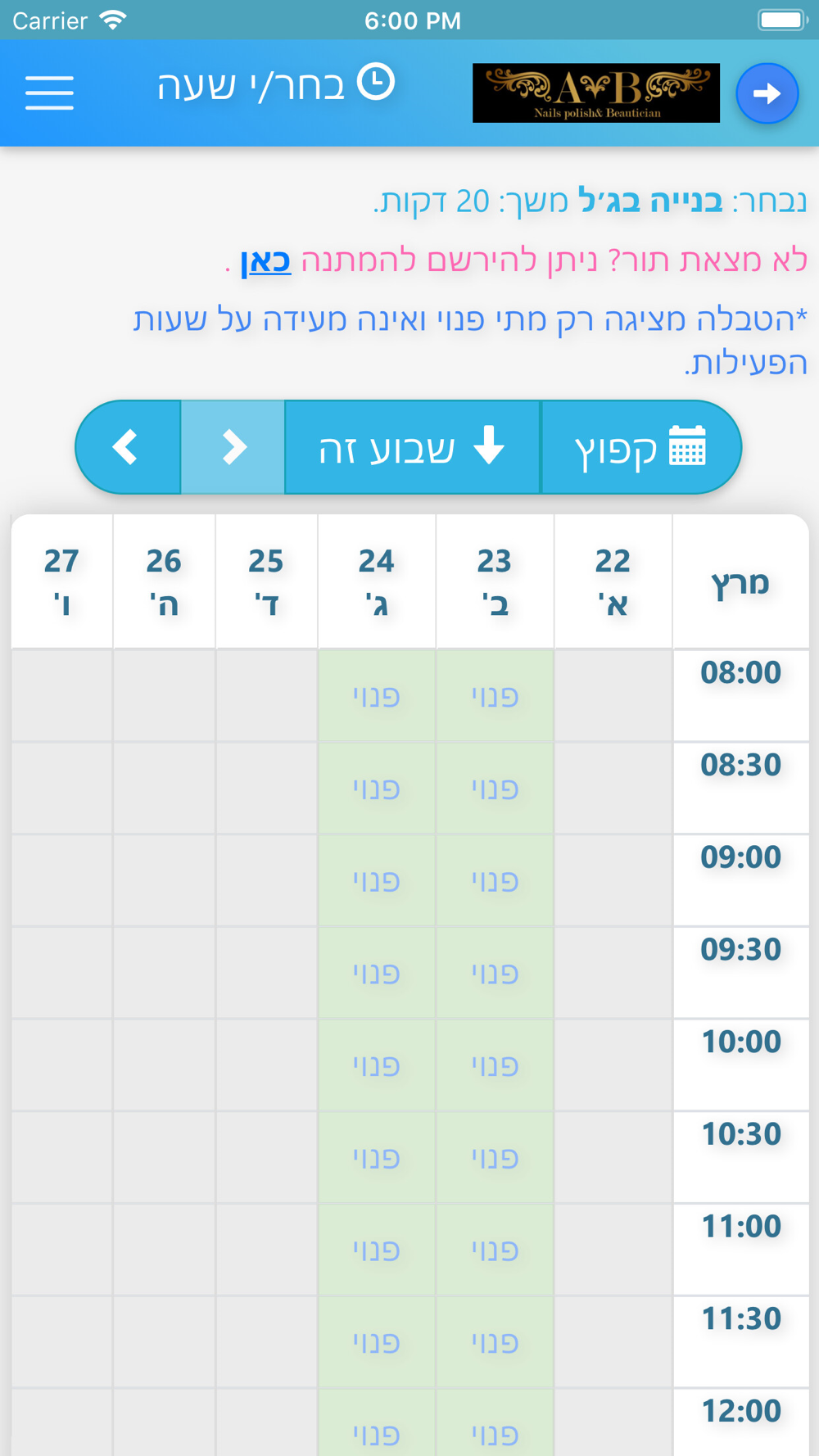Pick the 10:30 free slot on the 24th
Screen dimensions: 819x1456
[x=377, y=1158]
